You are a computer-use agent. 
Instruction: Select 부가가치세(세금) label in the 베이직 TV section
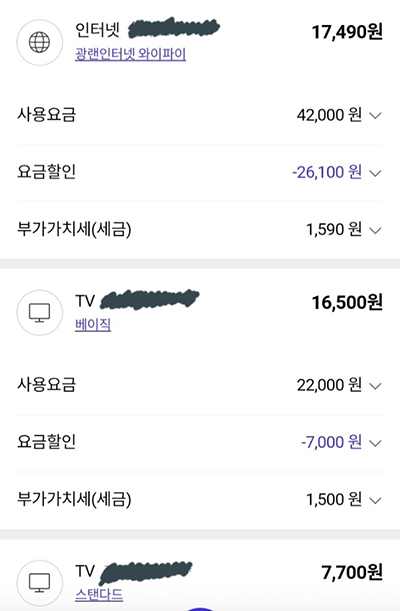[x=74, y=499]
